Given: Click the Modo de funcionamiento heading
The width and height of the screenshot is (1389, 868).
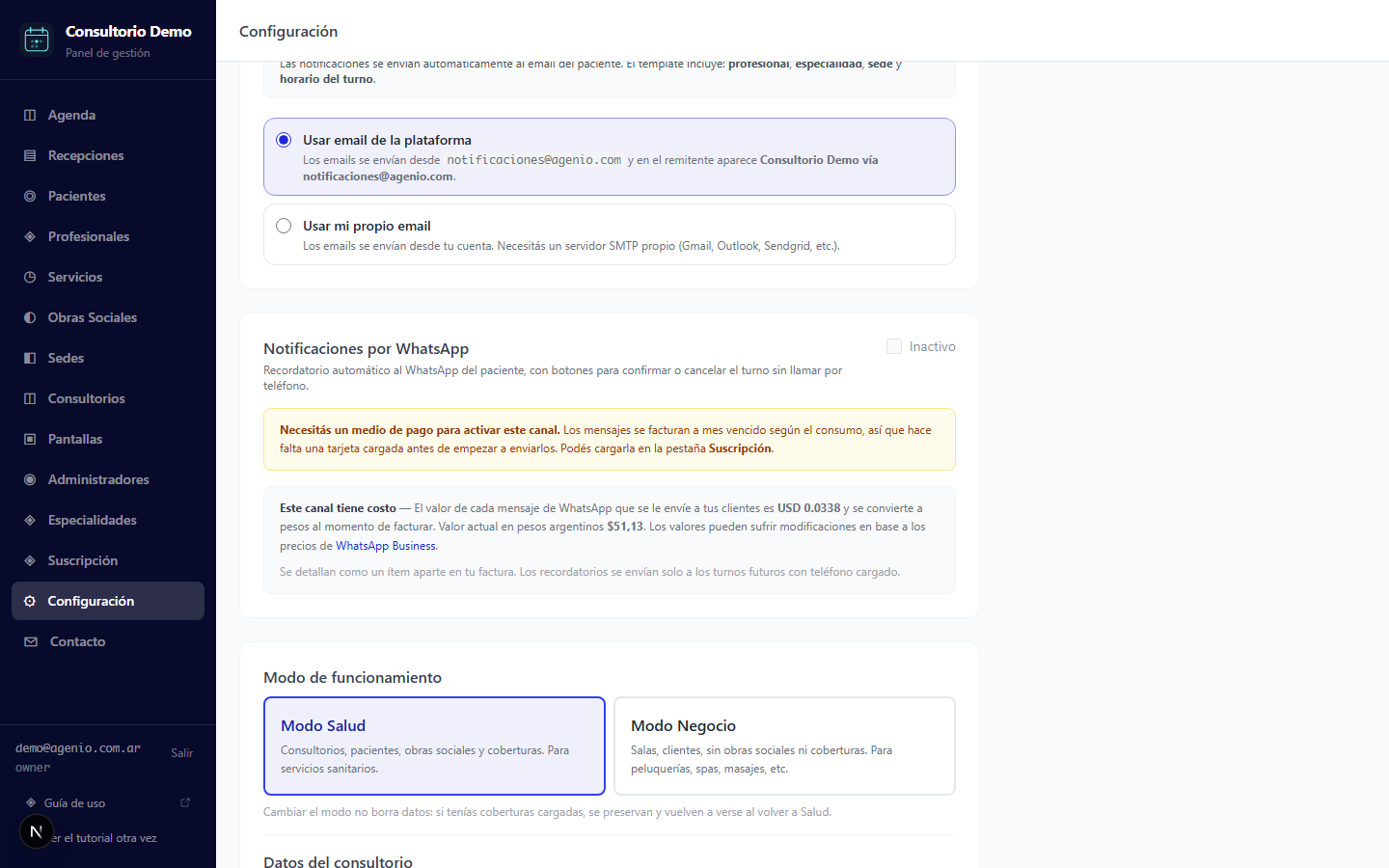Looking at the screenshot, I should click(352, 678).
